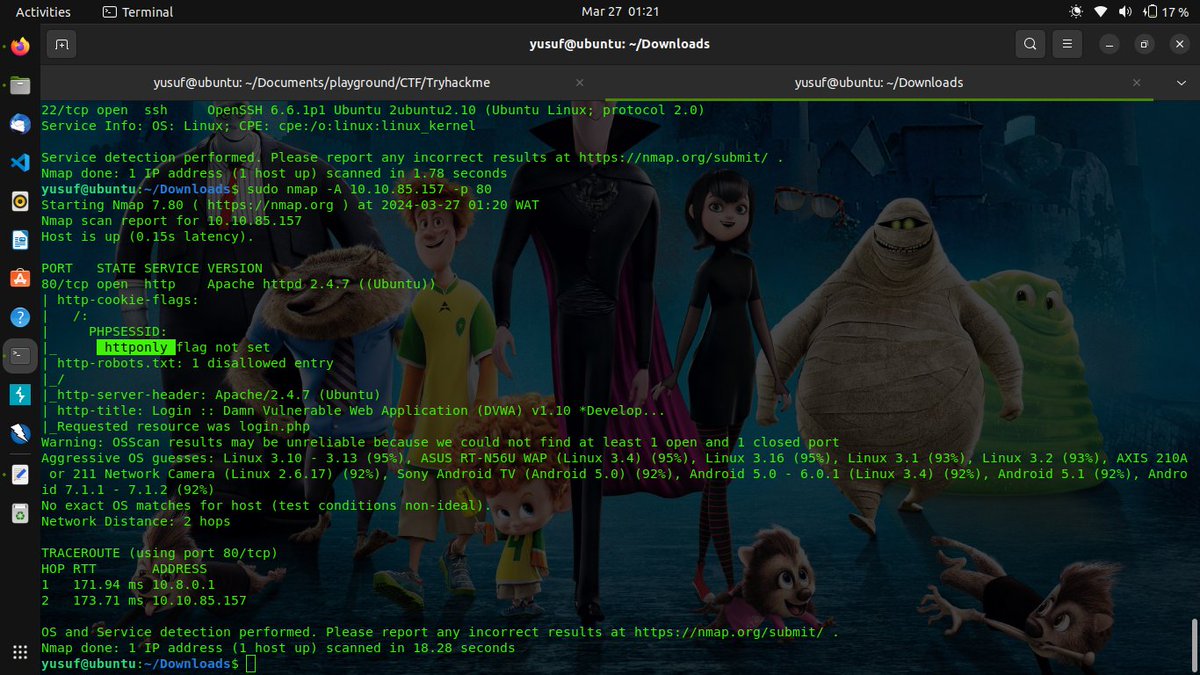Launch Rhythmbox music player from dock

pyautogui.click(x=20, y=202)
